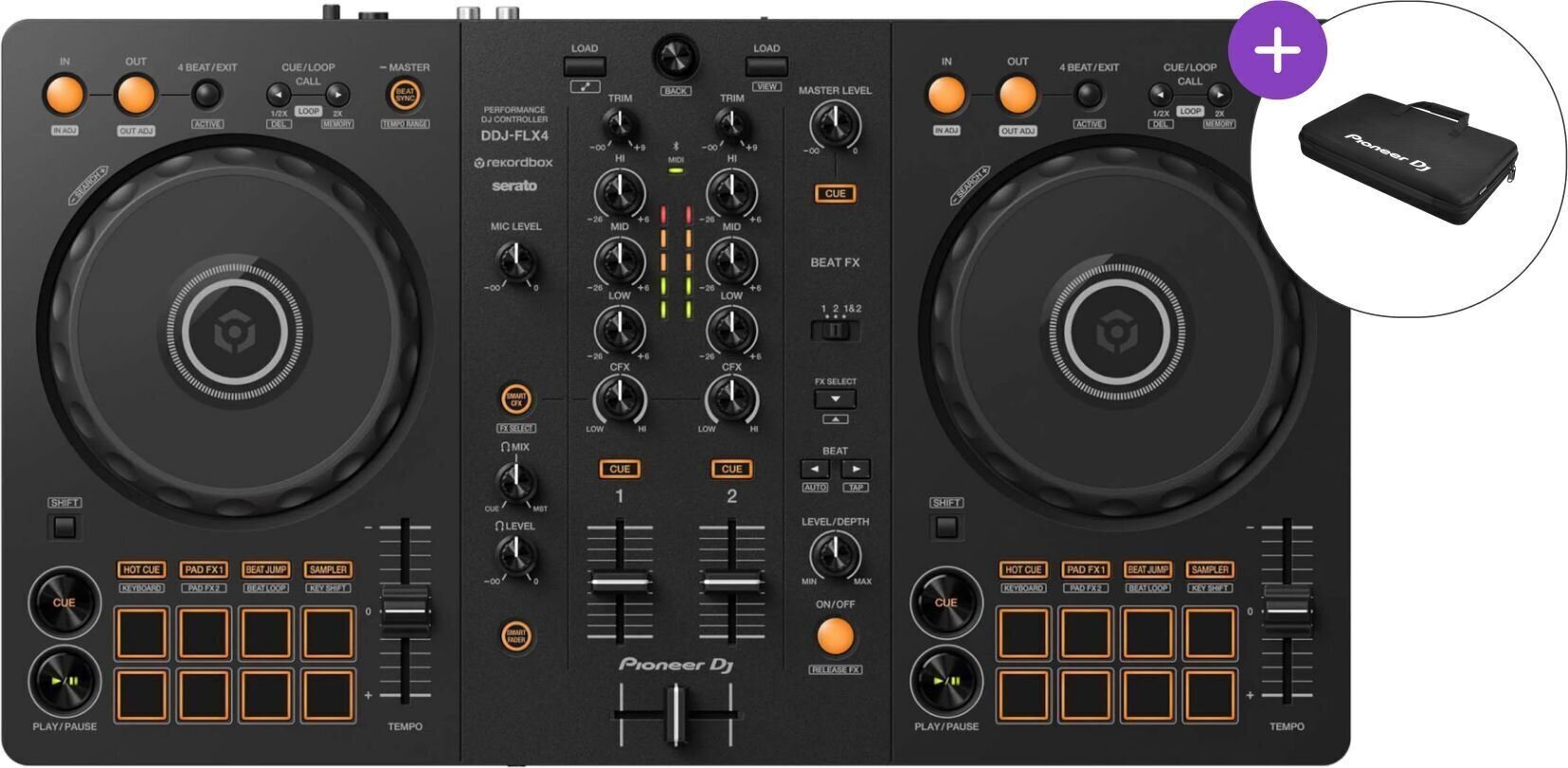Screen dimensions: 1568x768
Task: Select left deck BEAT JUMP pad mode
Action: tap(266, 569)
